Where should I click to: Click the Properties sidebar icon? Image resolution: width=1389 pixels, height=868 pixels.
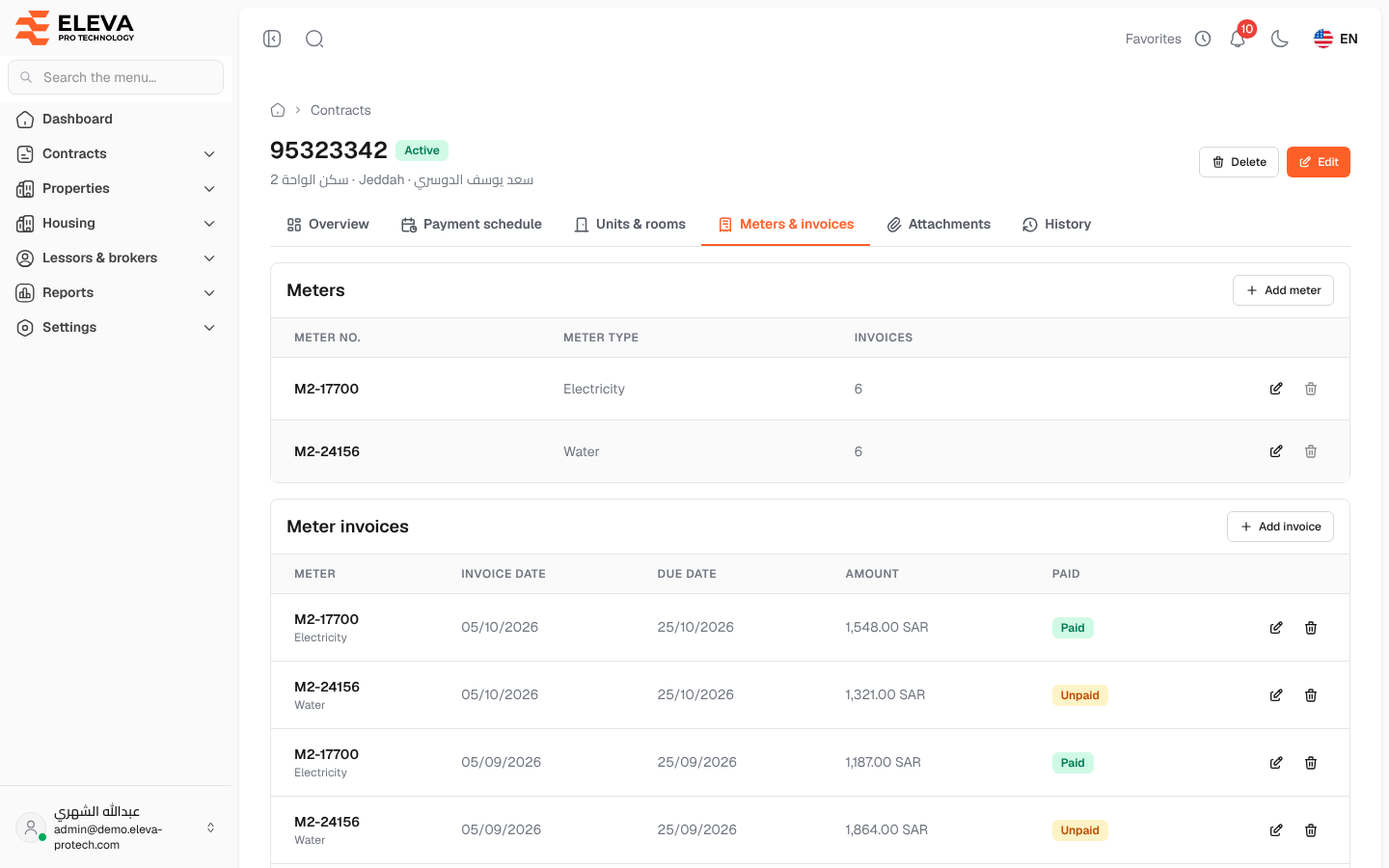[25, 189]
